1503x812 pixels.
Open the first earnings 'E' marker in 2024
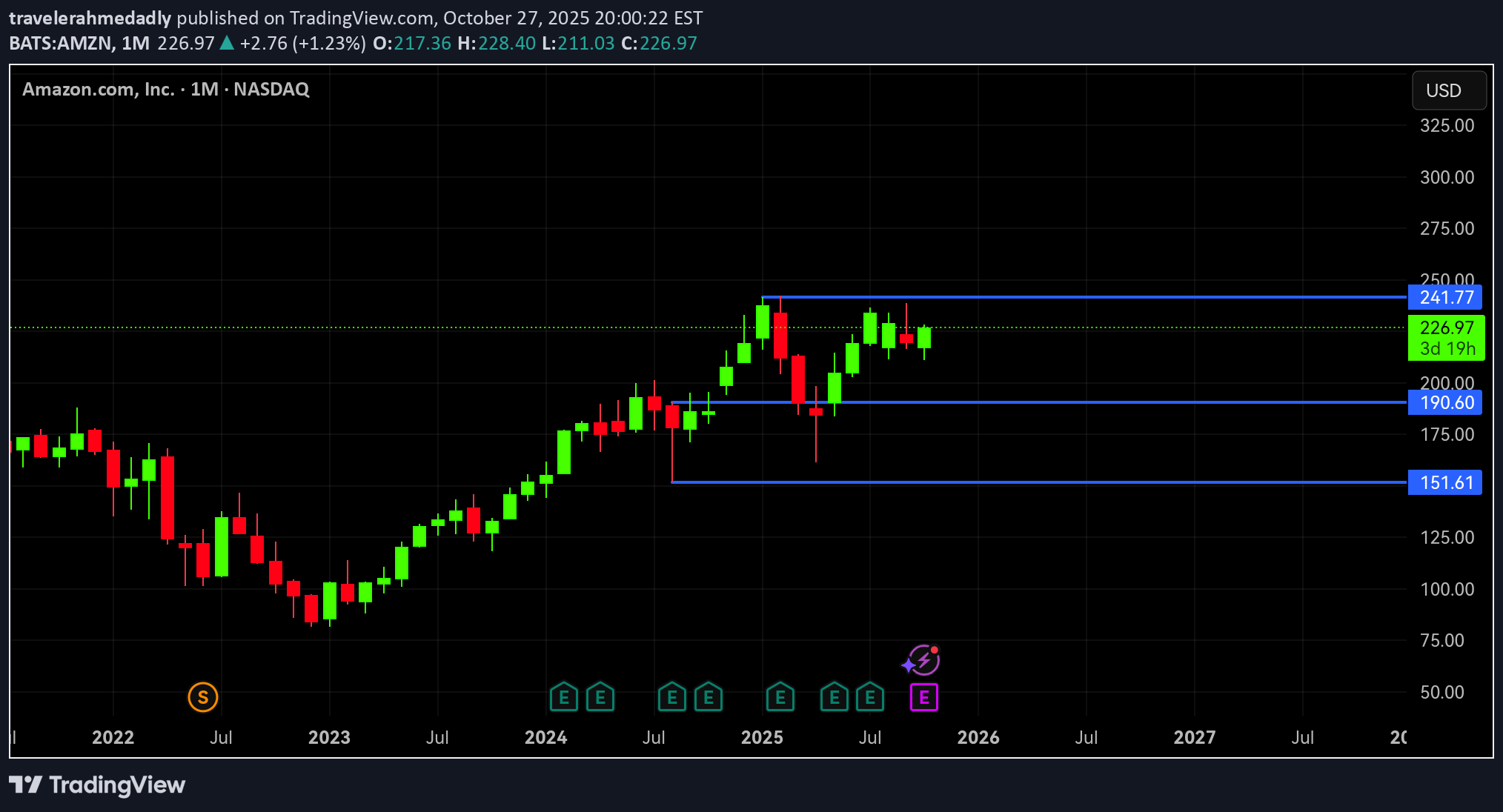coord(564,697)
